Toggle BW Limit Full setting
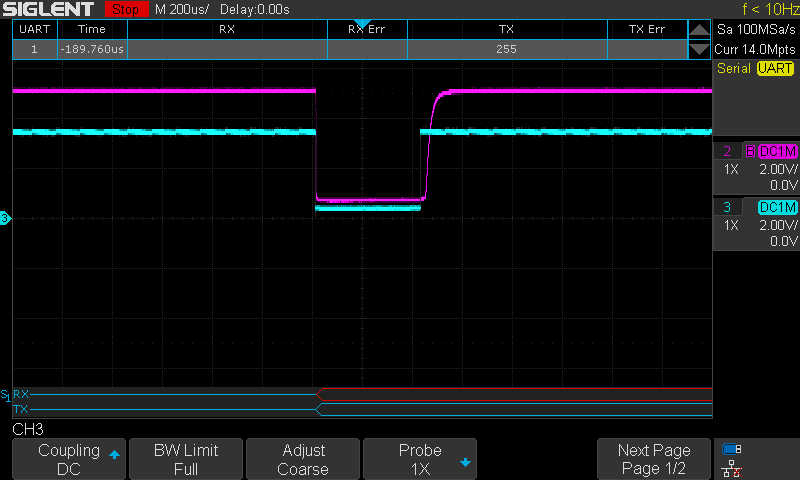This screenshot has width=800, height=480. click(x=185, y=459)
